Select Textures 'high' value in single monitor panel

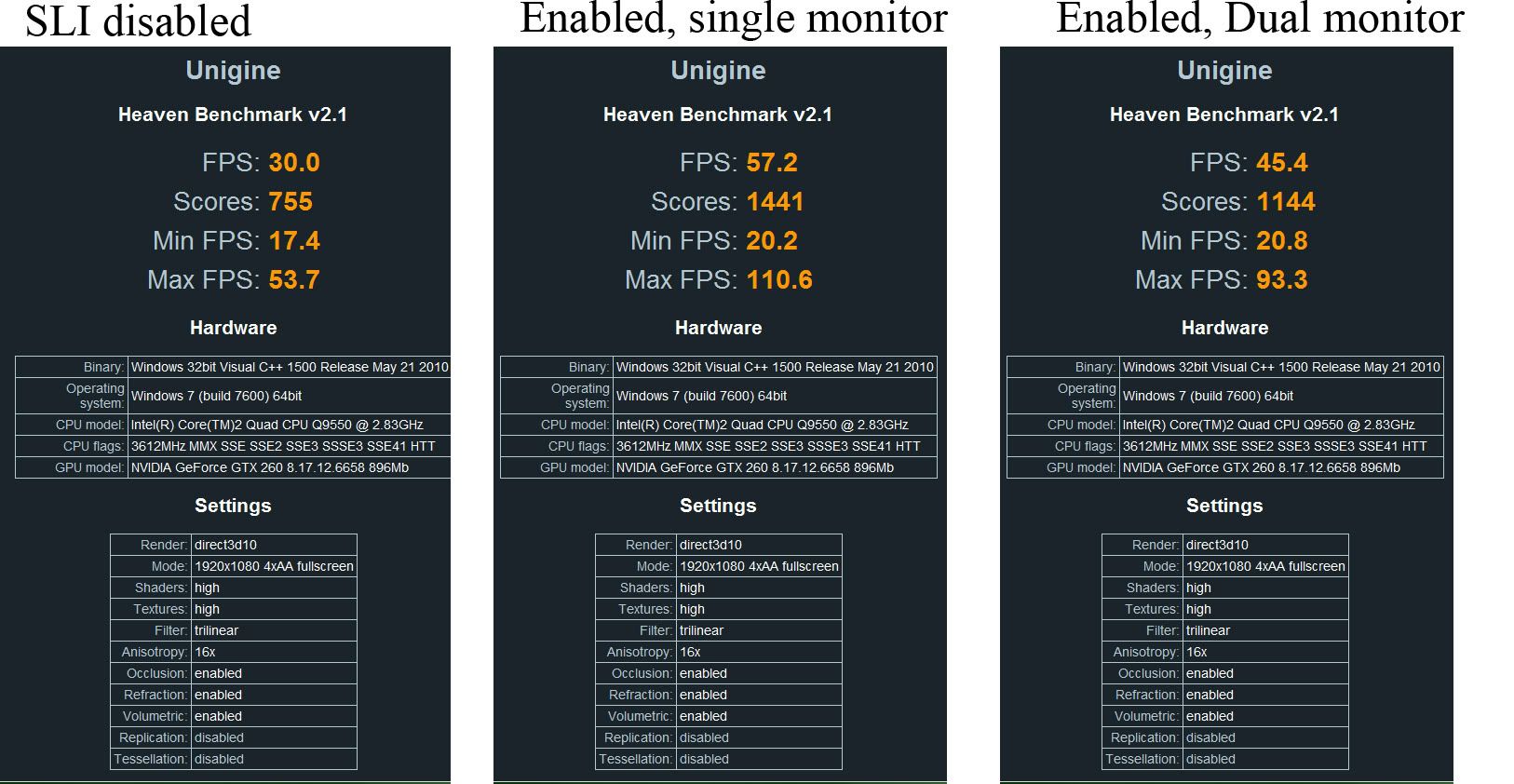pyautogui.click(x=692, y=609)
